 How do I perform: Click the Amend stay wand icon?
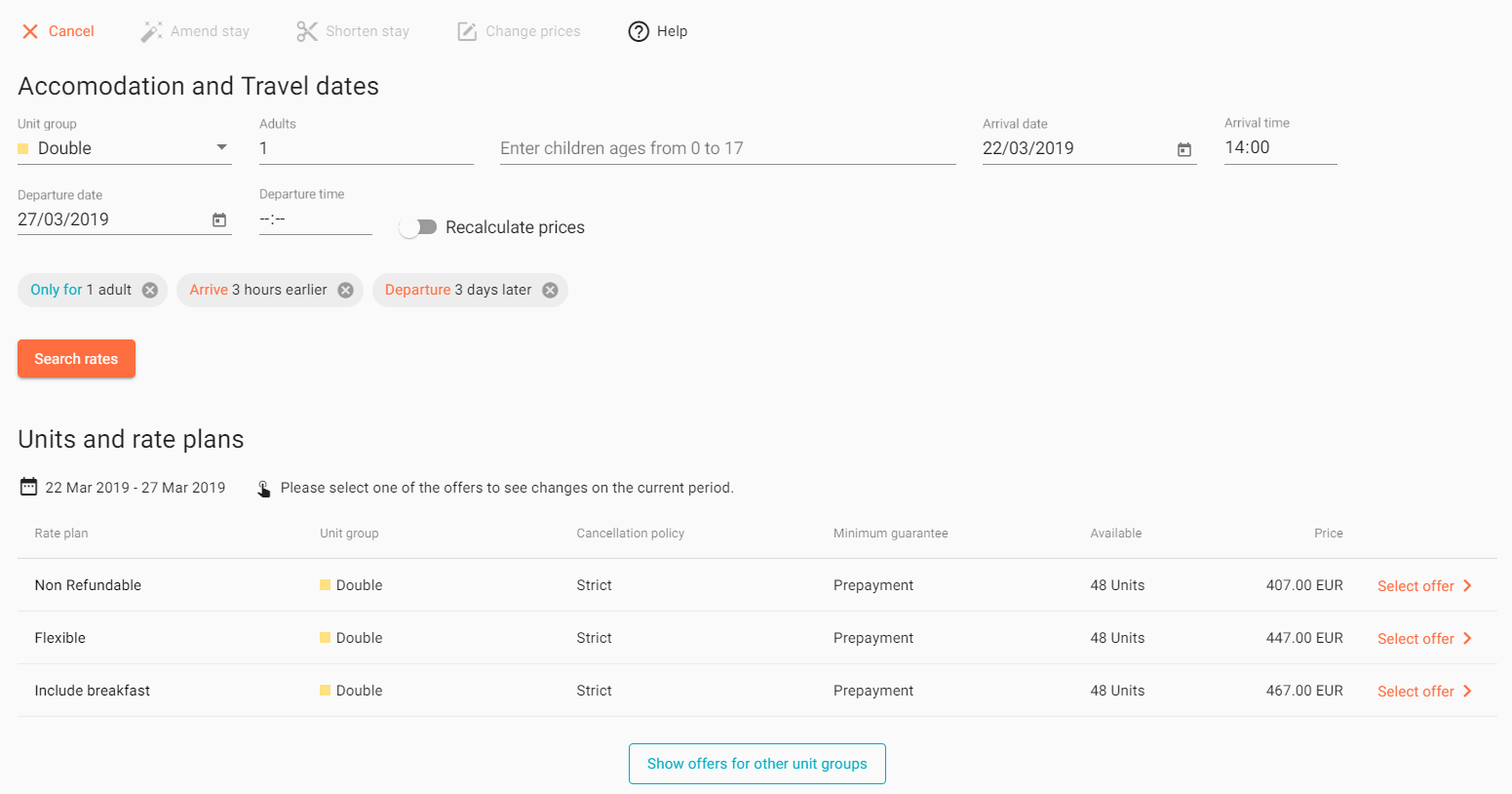[151, 31]
